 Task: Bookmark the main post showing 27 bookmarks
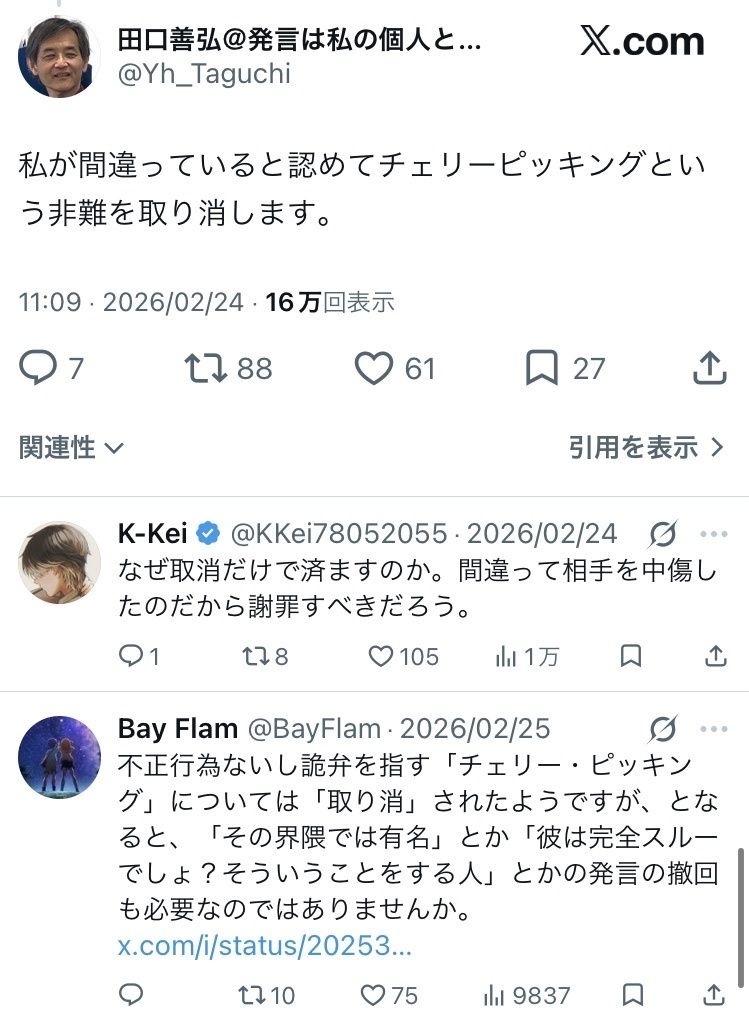click(542, 368)
